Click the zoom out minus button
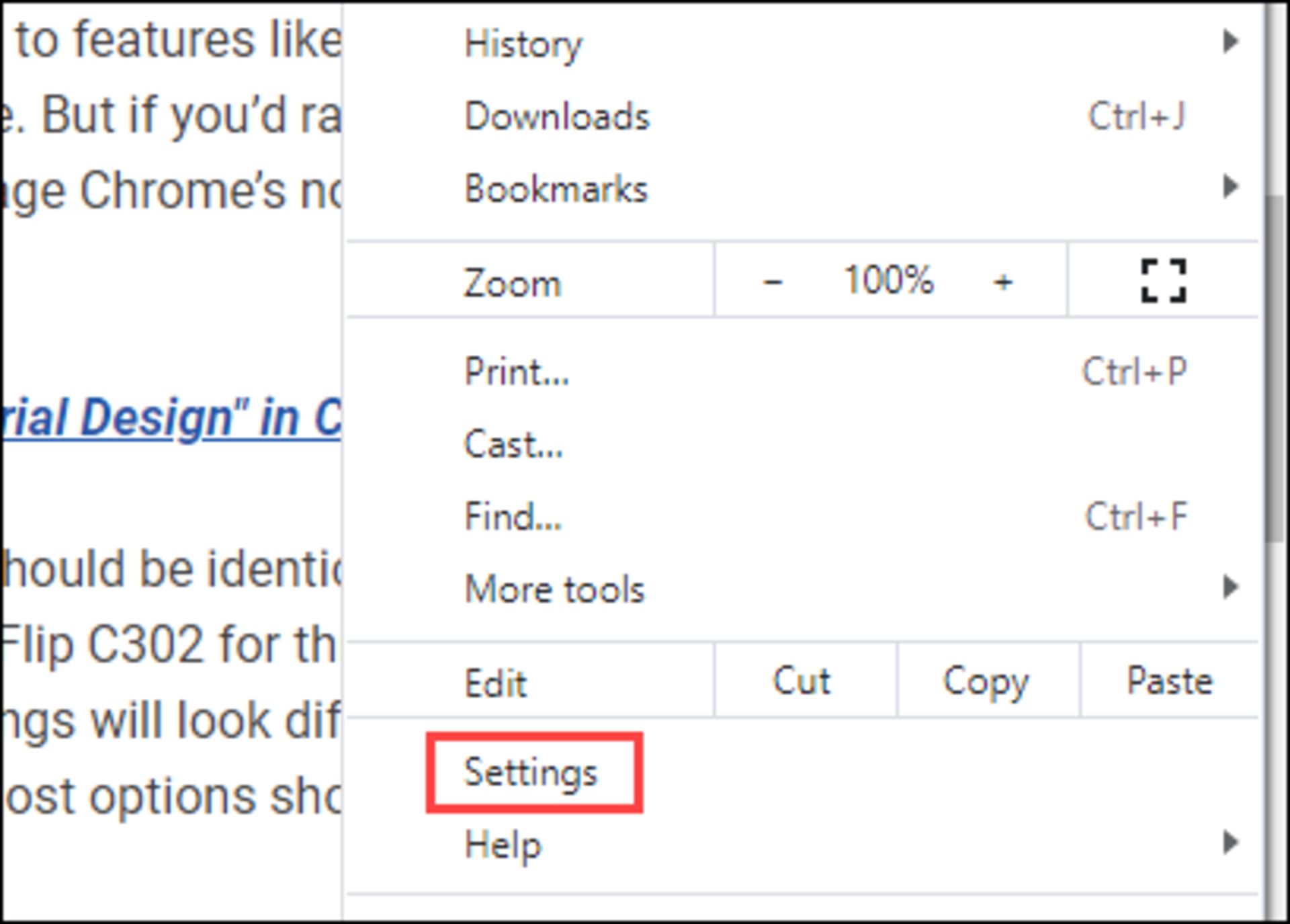Image resolution: width=1290 pixels, height=924 pixels. (x=773, y=281)
